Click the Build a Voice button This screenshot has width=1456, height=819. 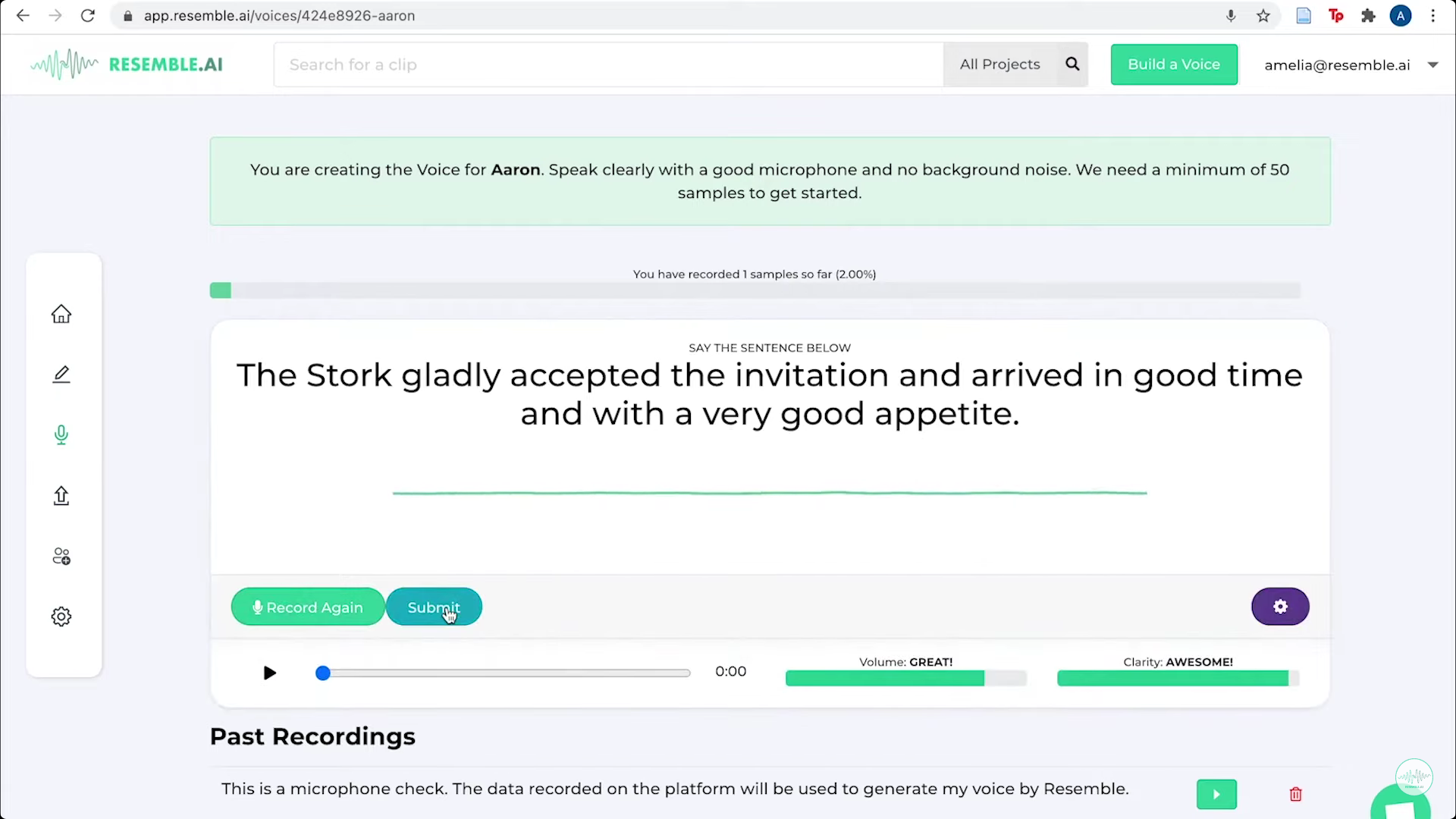(1174, 64)
